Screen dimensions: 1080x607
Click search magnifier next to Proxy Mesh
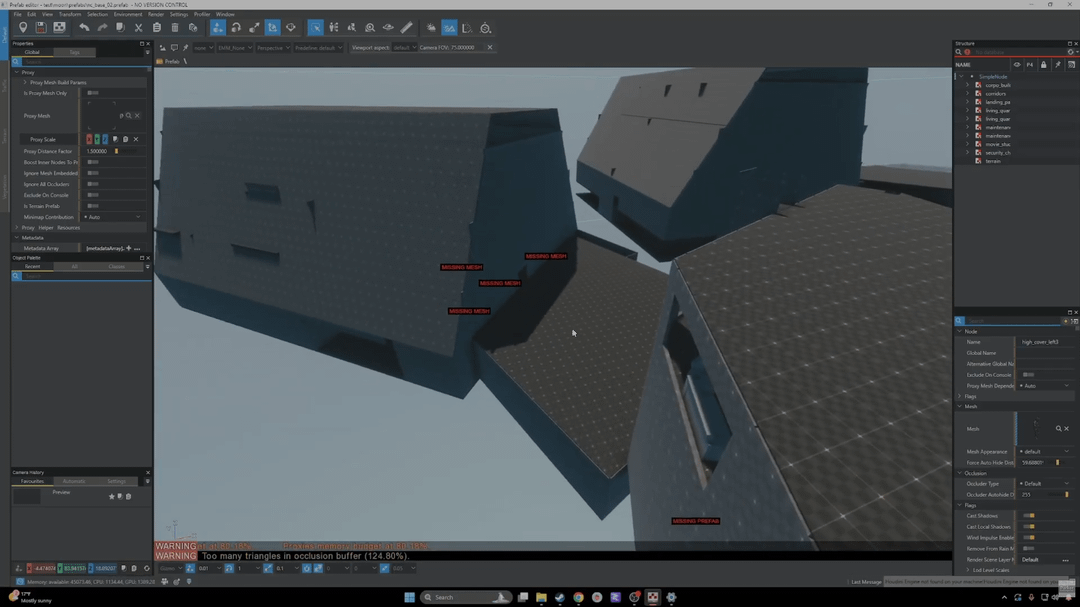[x=129, y=116]
